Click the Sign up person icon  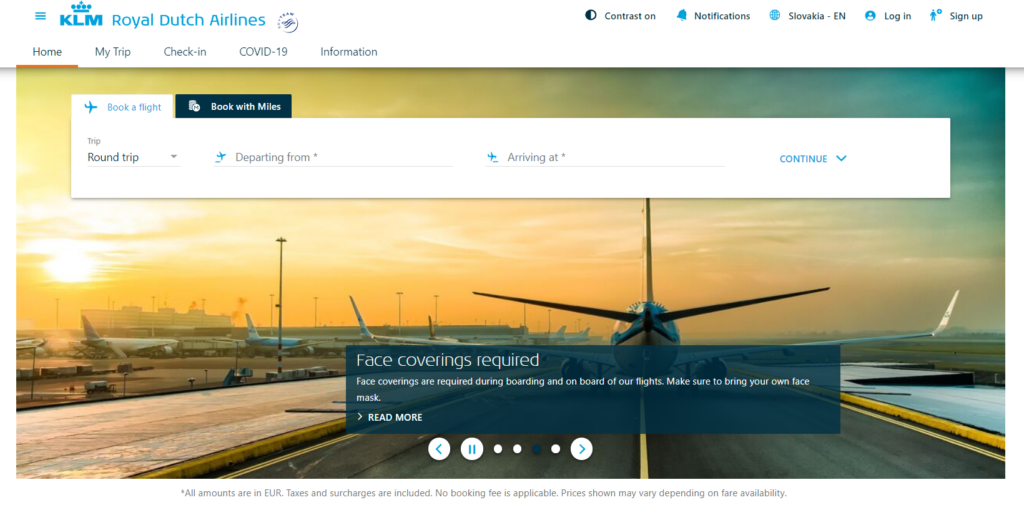point(935,16)
